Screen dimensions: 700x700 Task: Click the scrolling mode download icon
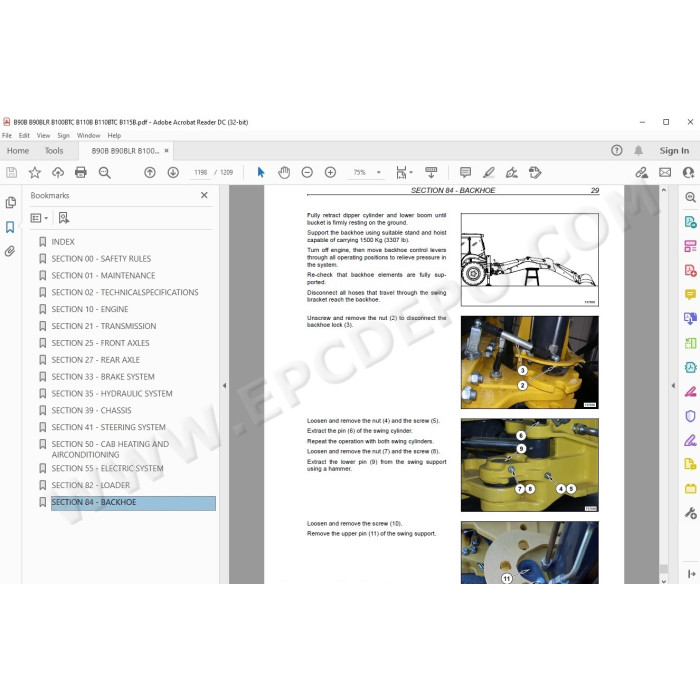point(431,172)
